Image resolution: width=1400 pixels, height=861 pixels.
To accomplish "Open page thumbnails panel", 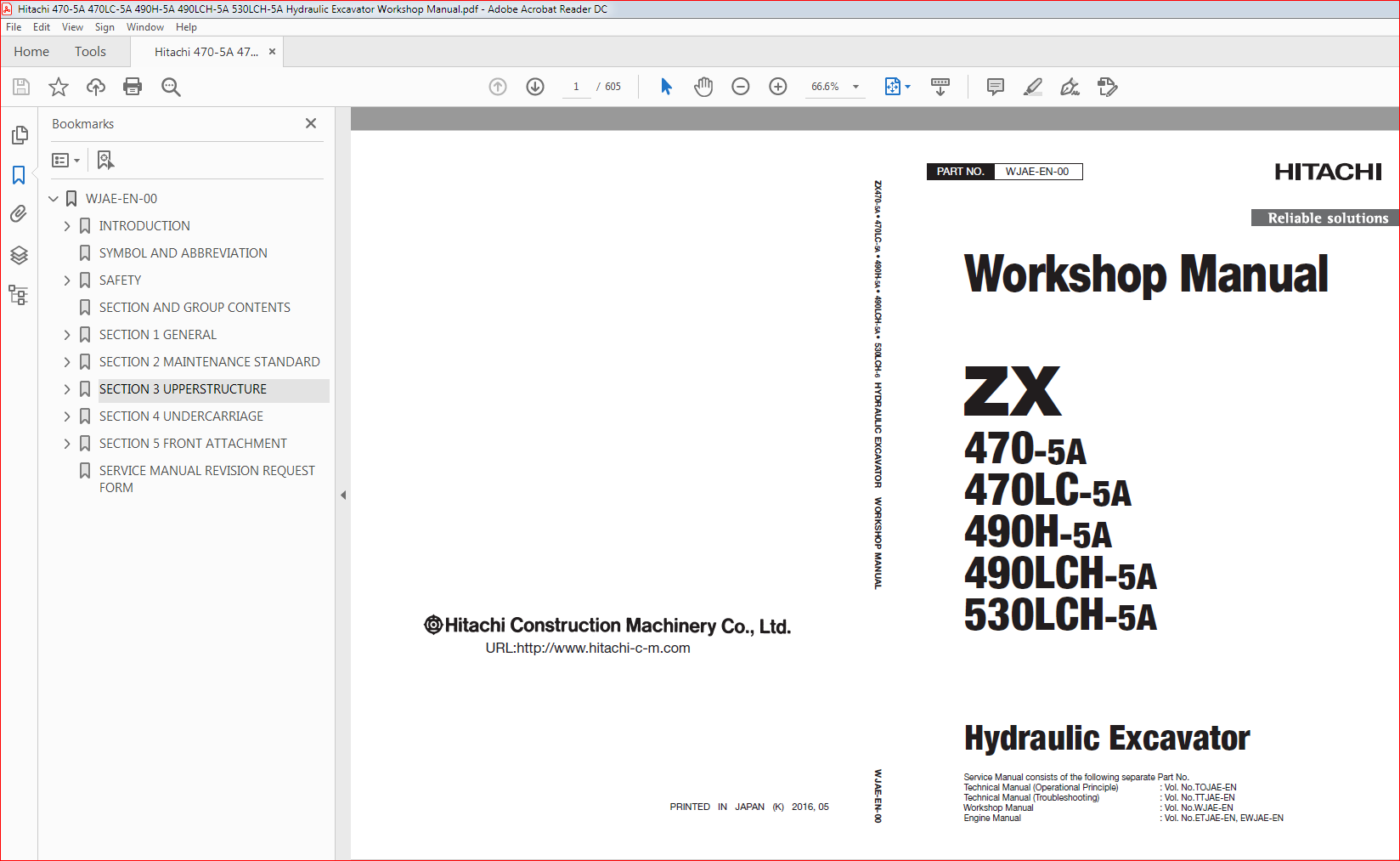I will (19, 135).
